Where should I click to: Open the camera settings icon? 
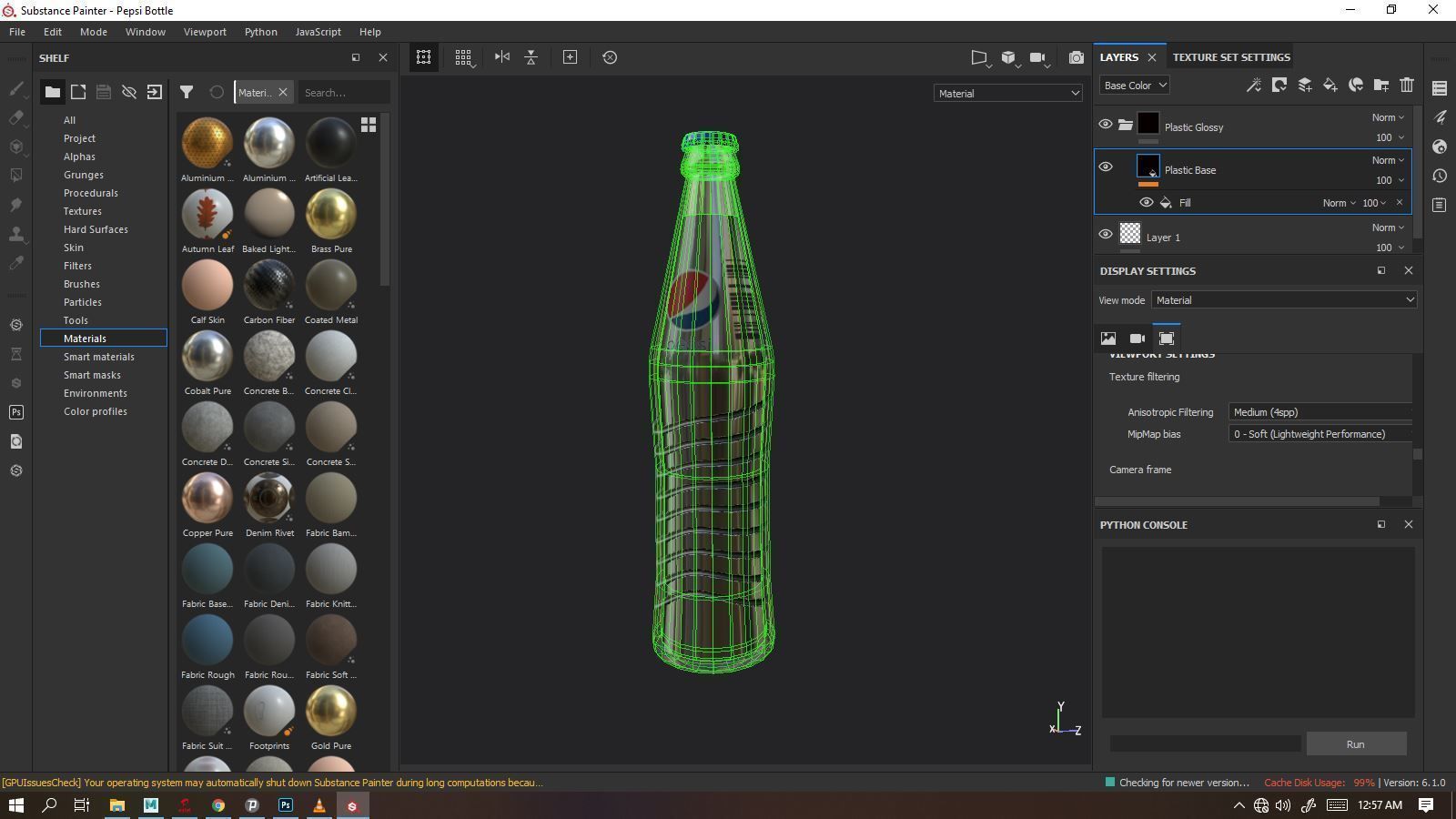pyautogui.click(x=1038, y=57)
